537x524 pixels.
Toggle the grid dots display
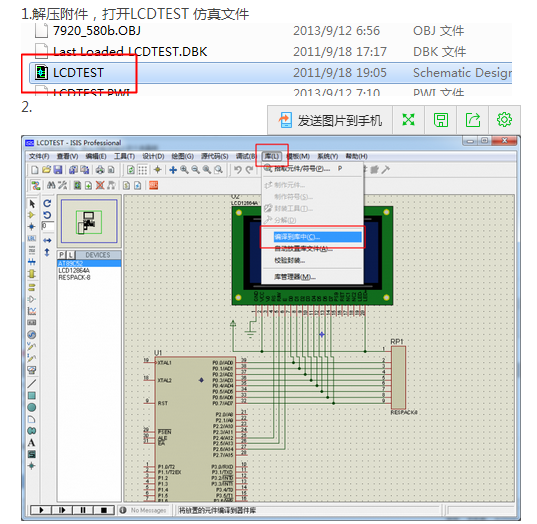coord(143,170)
